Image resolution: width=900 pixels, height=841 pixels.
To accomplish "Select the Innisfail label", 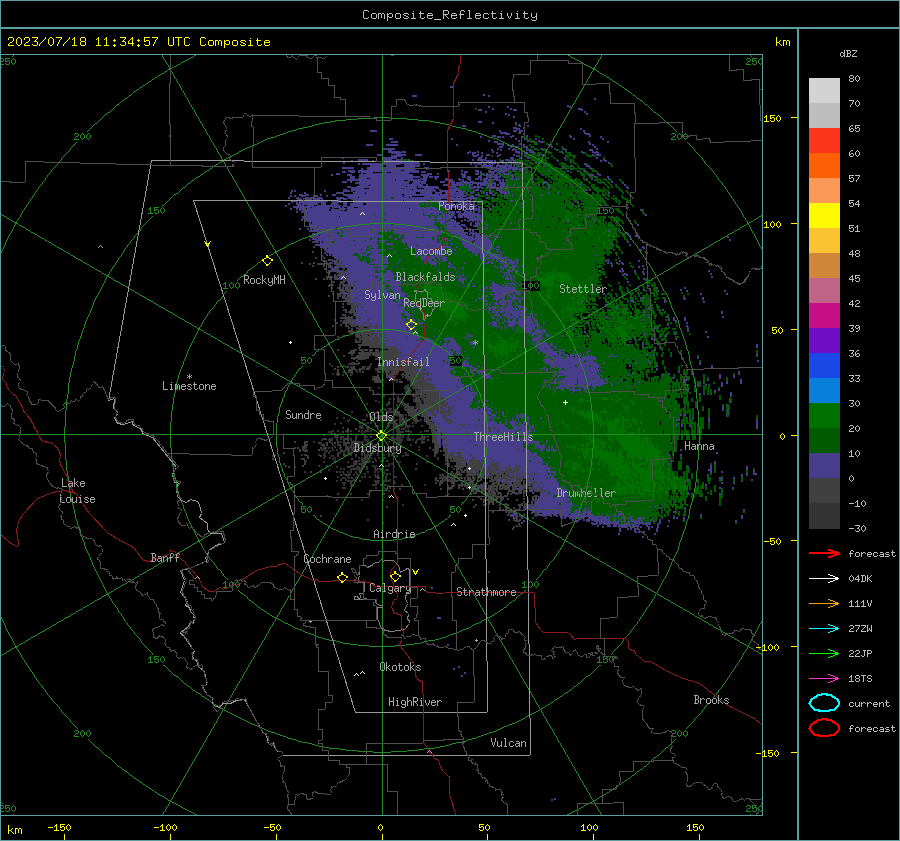I will [403, 362].
